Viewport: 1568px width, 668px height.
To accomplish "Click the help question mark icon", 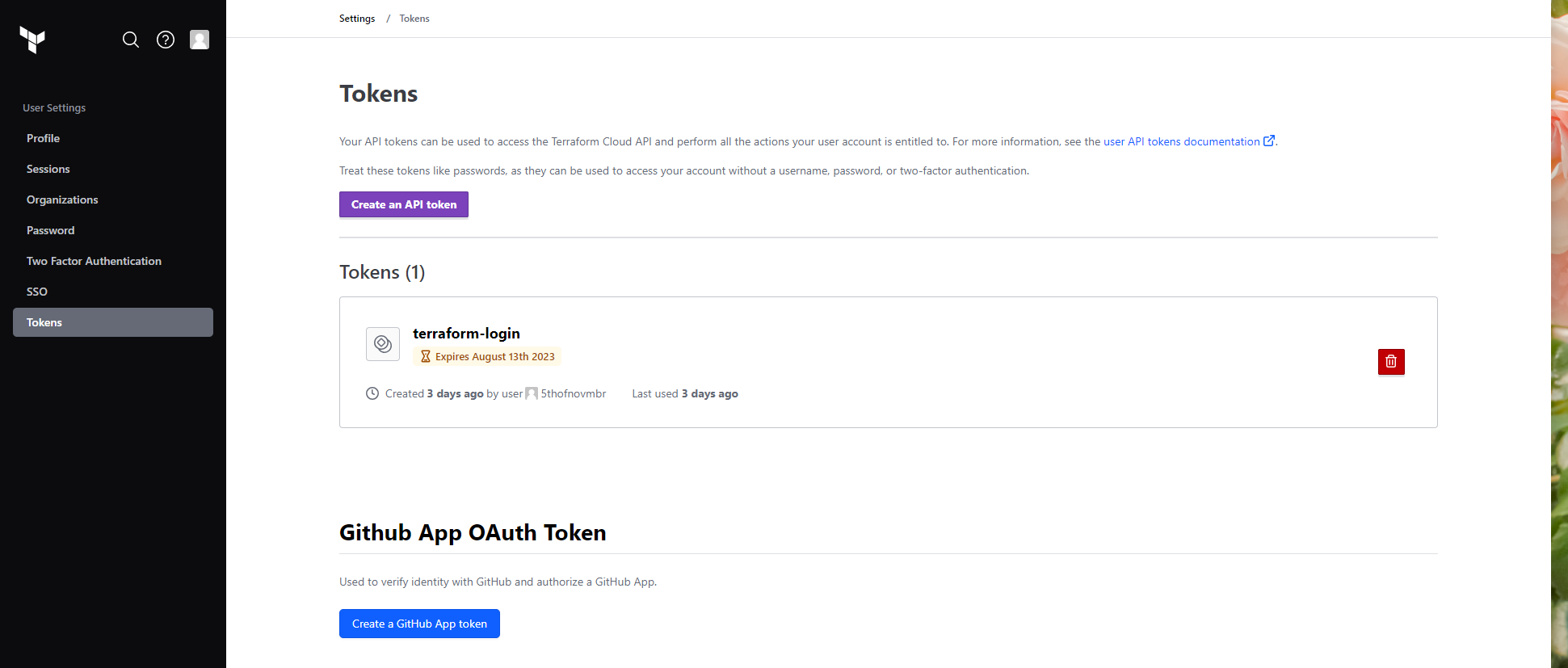I will [165, 40].
